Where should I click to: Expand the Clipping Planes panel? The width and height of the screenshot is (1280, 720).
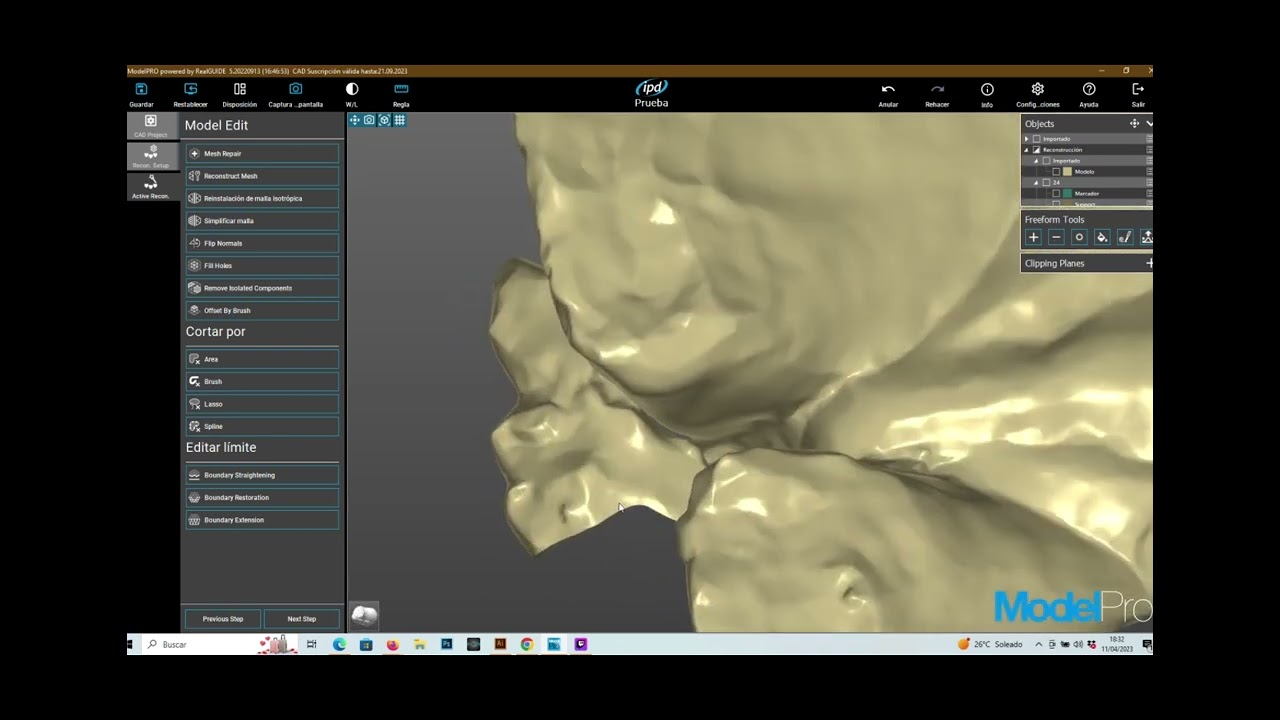coord(1149,263)
